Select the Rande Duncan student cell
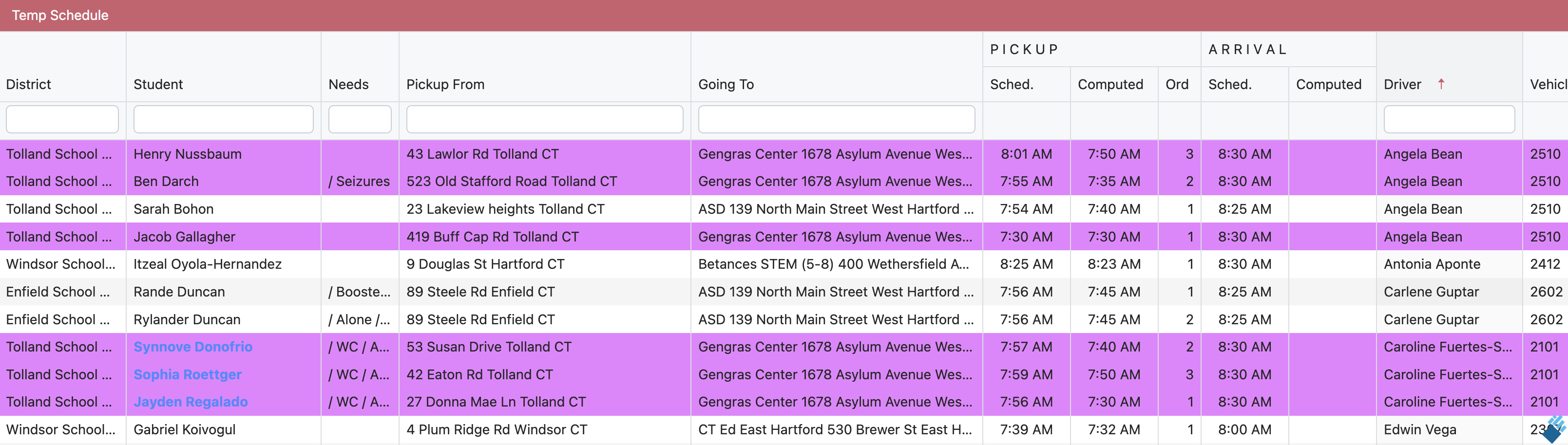The image size is (1568, 445). pos(223,292)
